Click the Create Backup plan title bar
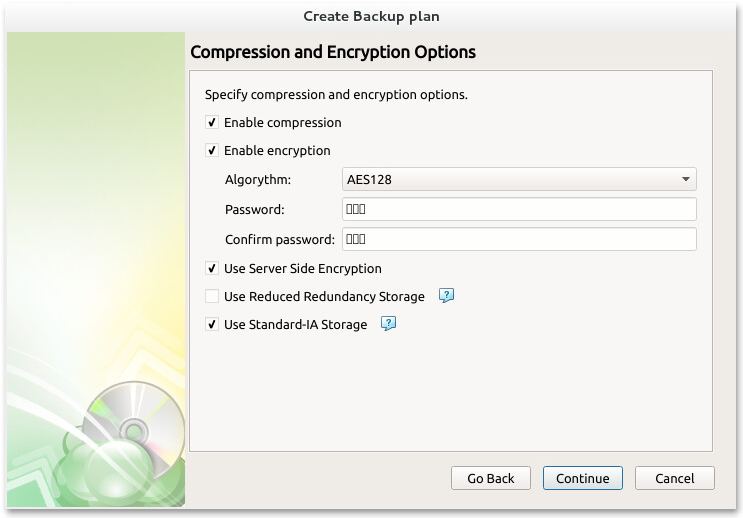743x518 pixels. coord(371,16)
